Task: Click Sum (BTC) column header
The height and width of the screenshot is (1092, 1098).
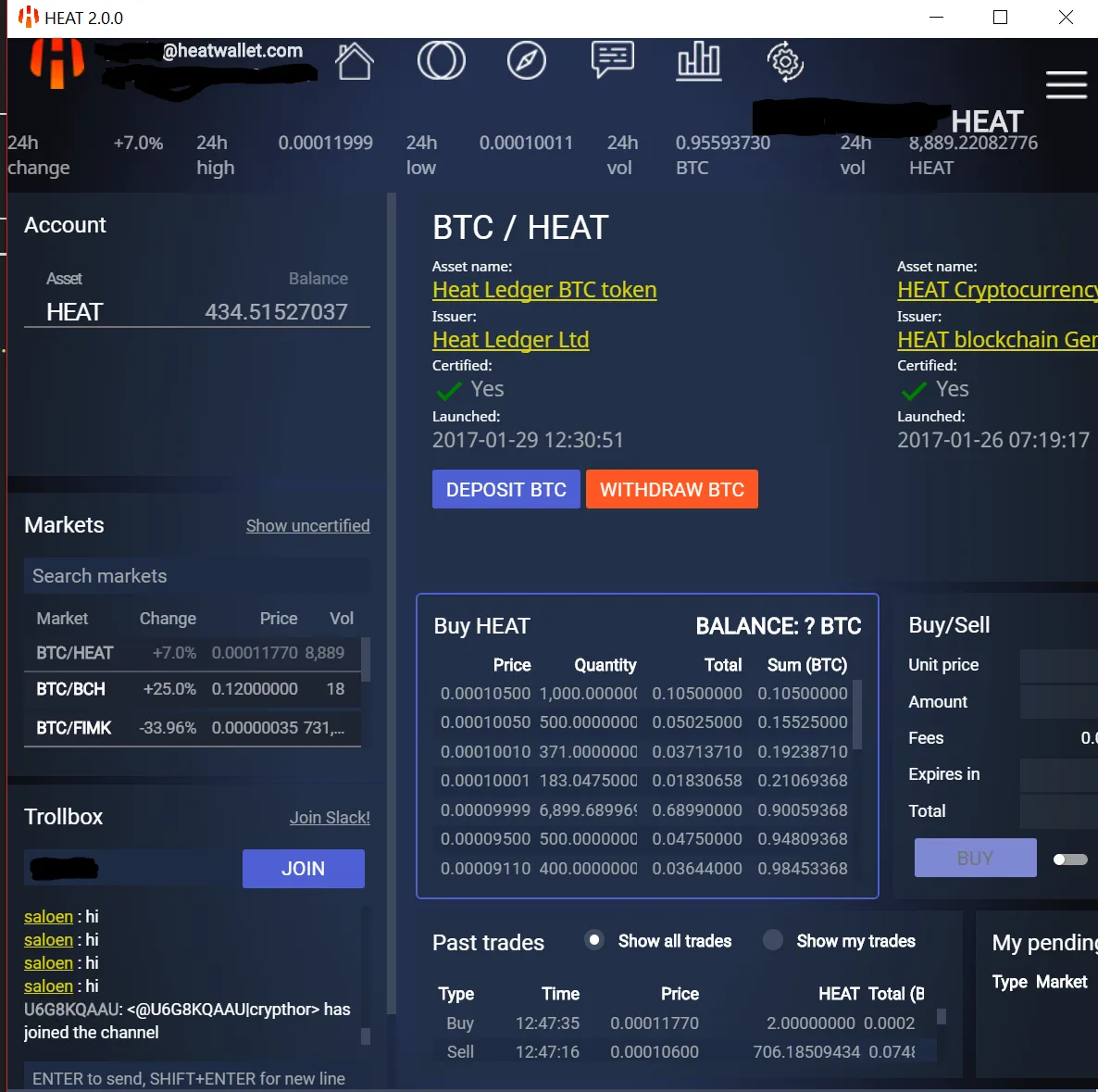Action: pyautogui.click(x=806, y=665)
